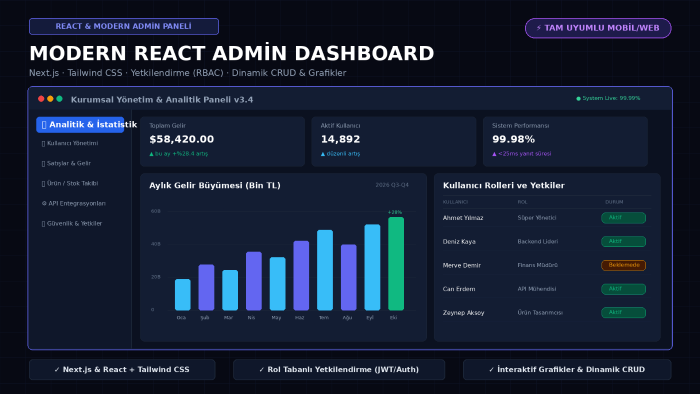This screenshot has height=394, width=700.
Task: Click the ROL column header
Action: click(522, 202)
